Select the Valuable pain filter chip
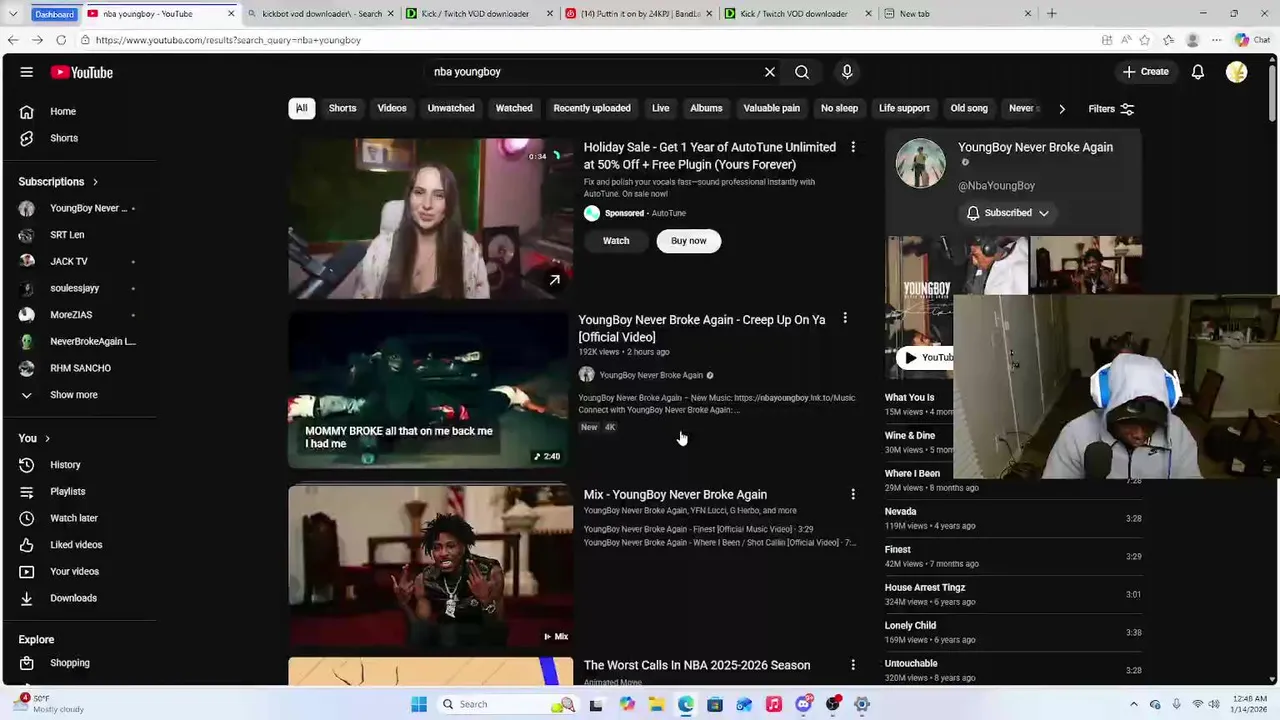The height and width of the screenshot is (720, 1280). [x=772, y=108]
